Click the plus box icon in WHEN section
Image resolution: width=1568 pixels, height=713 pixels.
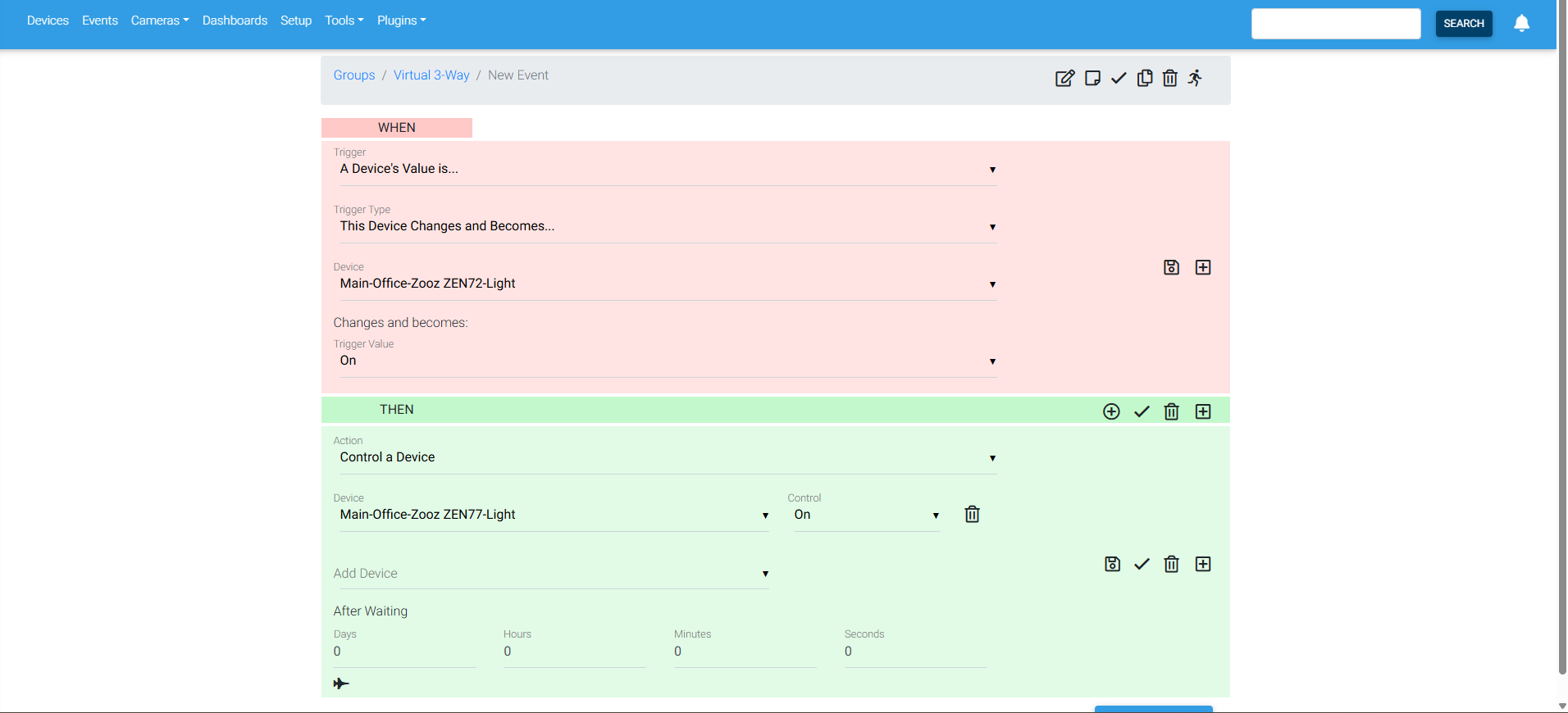click(1203, 267)
